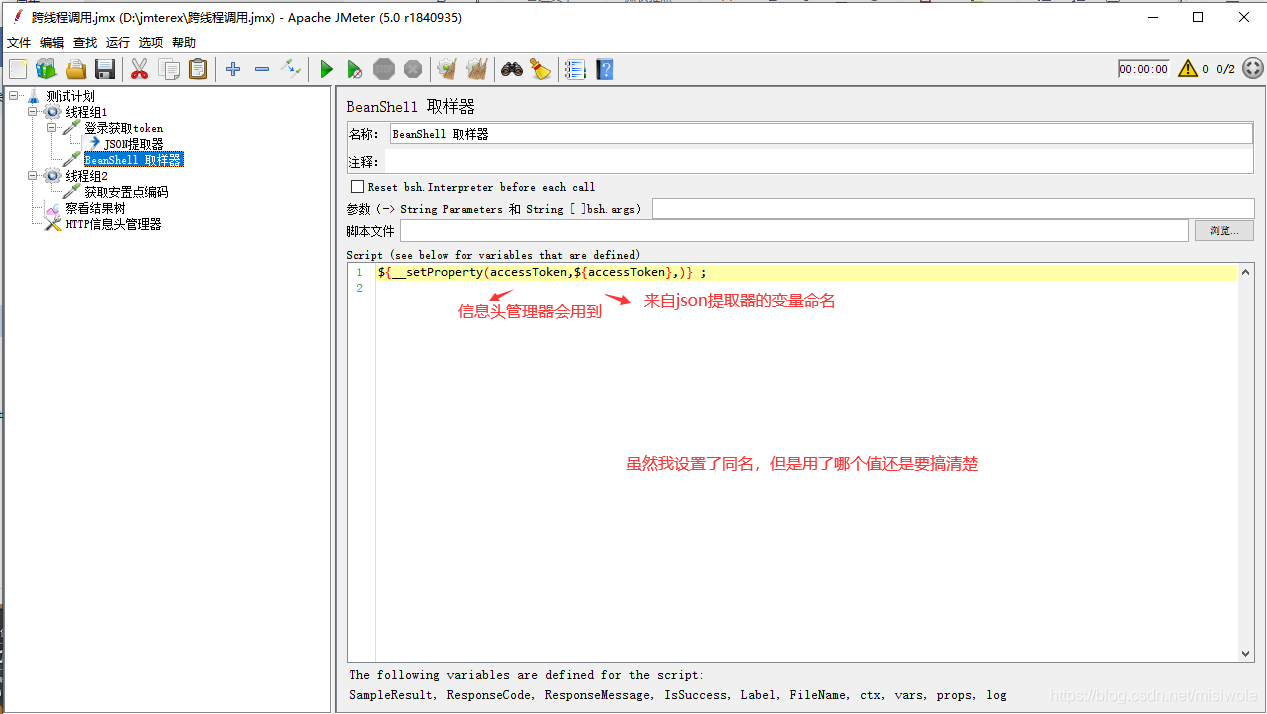Click the 注释 comment input field

click(x=819, y=161)
